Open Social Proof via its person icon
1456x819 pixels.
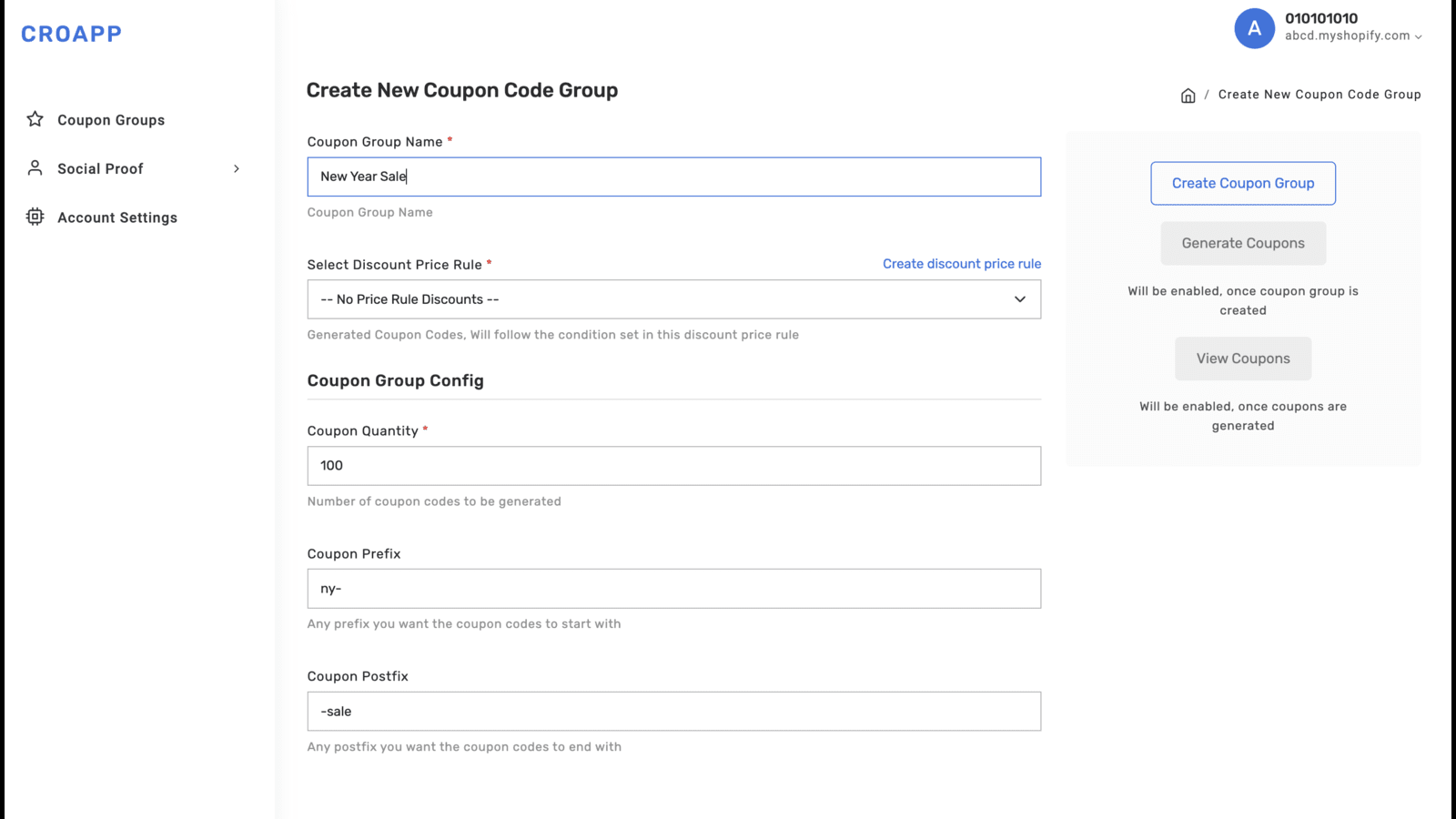tap(35, 167)
